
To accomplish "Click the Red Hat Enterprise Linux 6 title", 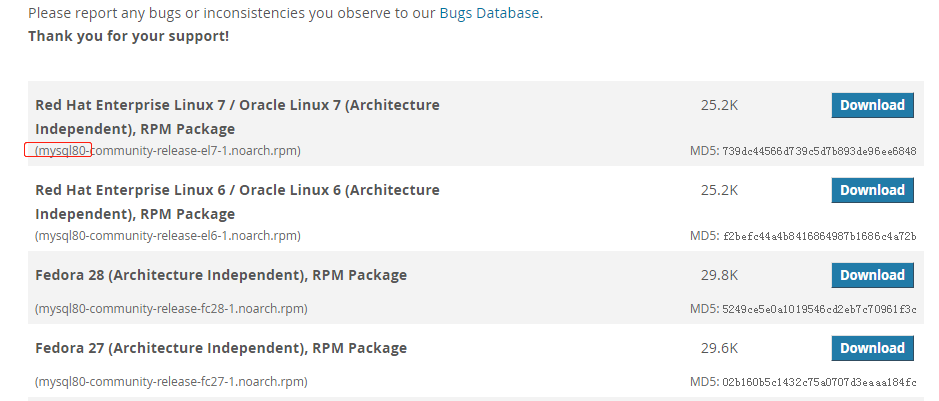I will pyautogui.click(x=237, y=202).
